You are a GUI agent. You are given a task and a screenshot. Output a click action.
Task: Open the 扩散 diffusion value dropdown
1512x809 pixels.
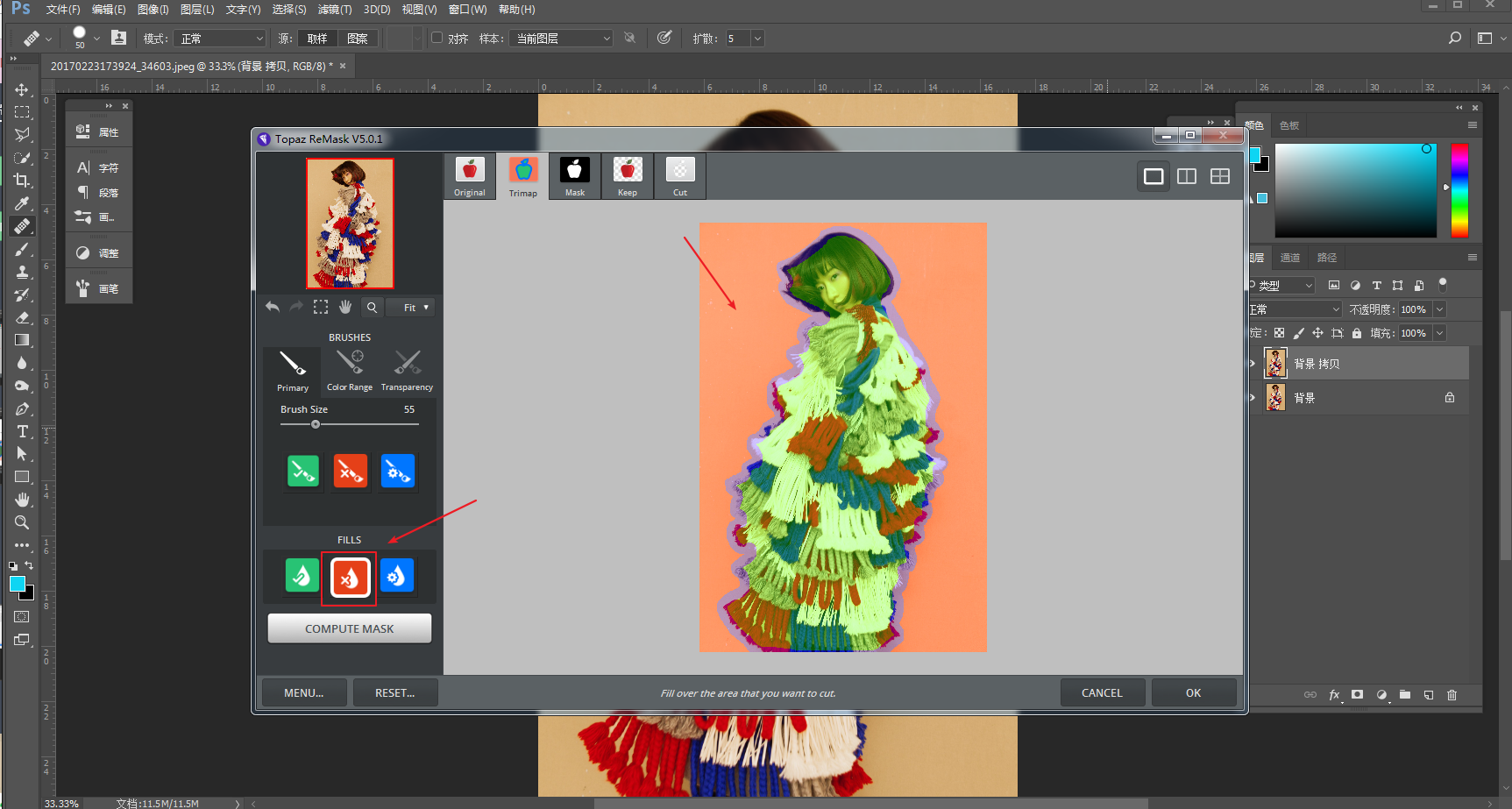tap(757, 39)
